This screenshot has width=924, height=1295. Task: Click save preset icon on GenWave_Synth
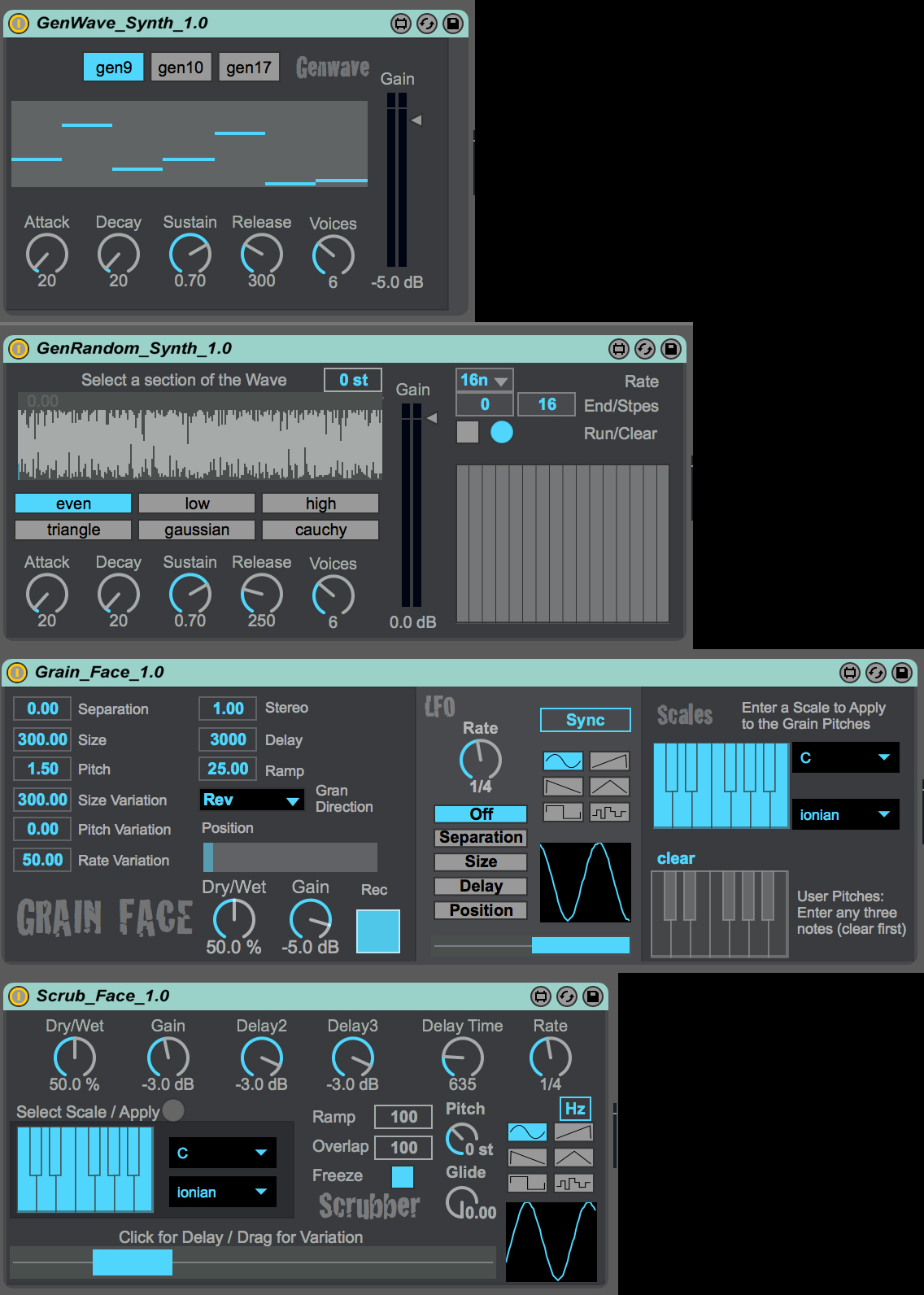click(453, 24)
